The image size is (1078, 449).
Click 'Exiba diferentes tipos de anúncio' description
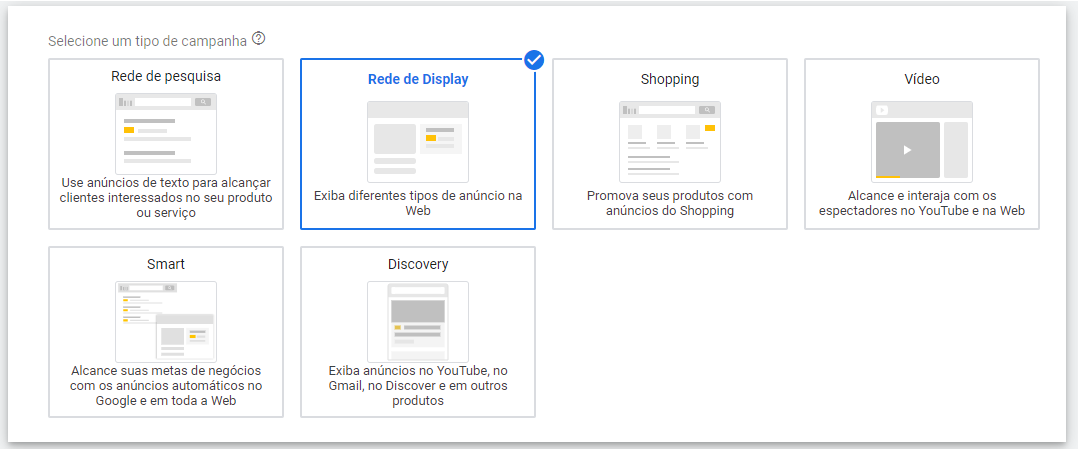pyautogui.click(x=418, y=203)
